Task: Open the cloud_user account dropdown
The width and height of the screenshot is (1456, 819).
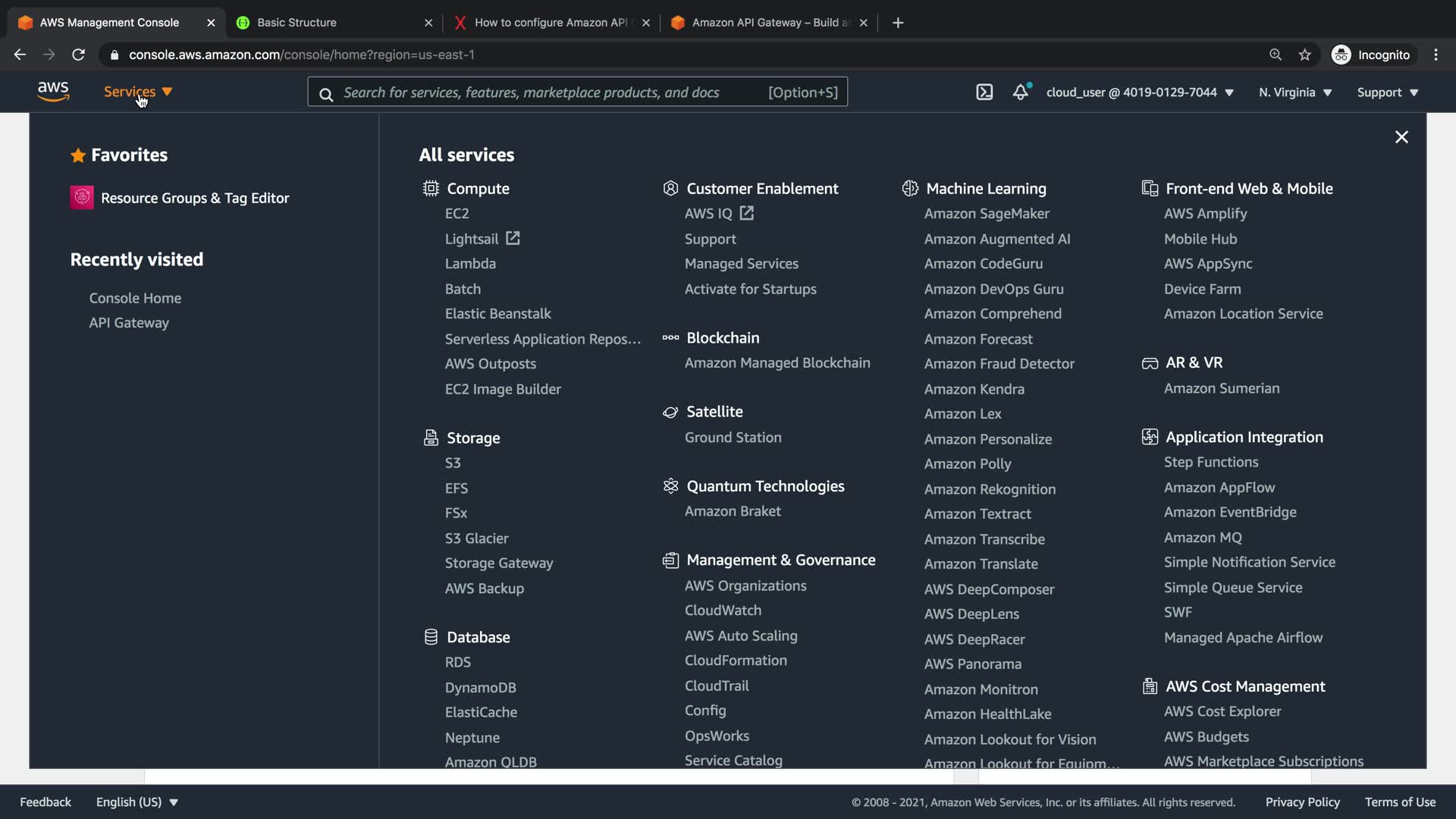Action: (x=1140, y=93)
